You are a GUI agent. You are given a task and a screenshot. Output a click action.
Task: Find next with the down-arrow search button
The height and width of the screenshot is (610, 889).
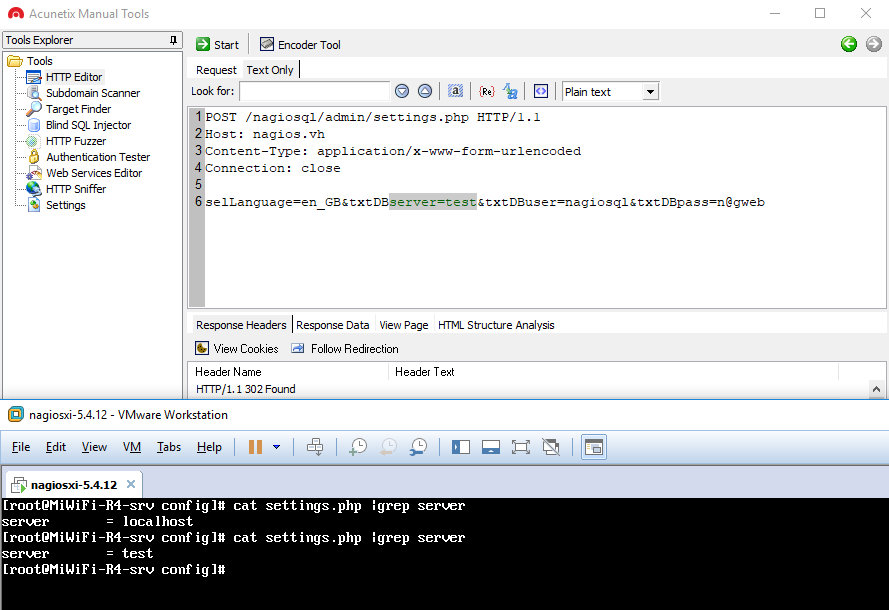coord(402,91)
